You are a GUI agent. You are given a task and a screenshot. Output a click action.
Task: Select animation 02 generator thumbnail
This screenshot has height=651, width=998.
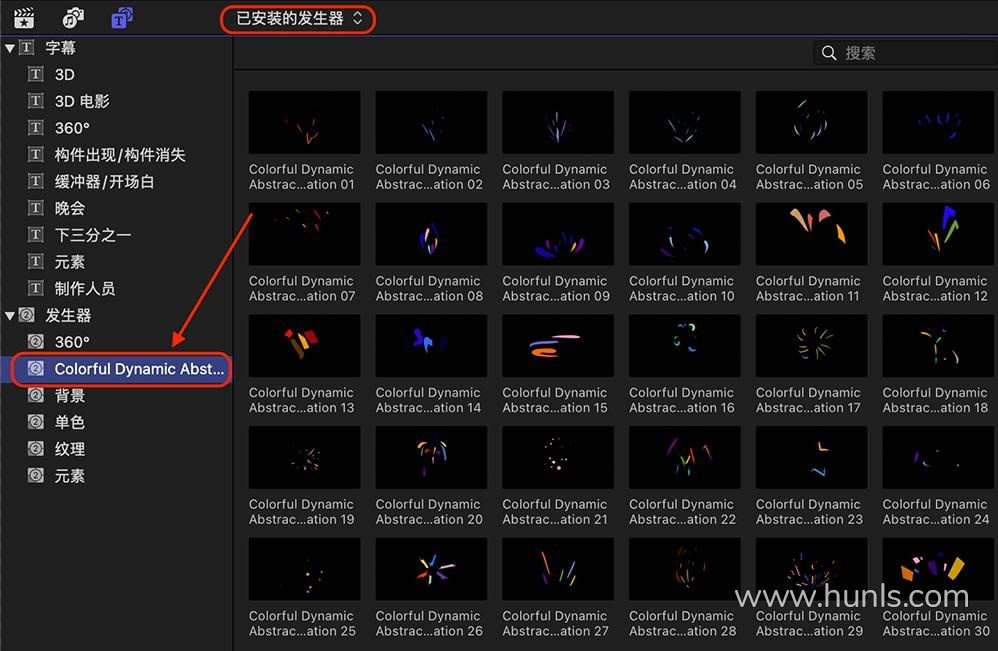431,122
